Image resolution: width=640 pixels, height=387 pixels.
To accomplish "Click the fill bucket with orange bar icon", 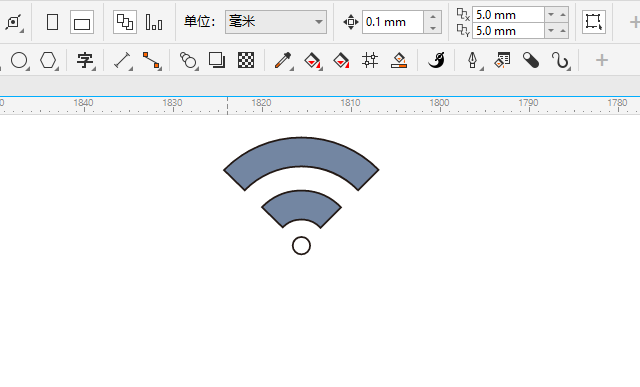I will coord(399,60).
